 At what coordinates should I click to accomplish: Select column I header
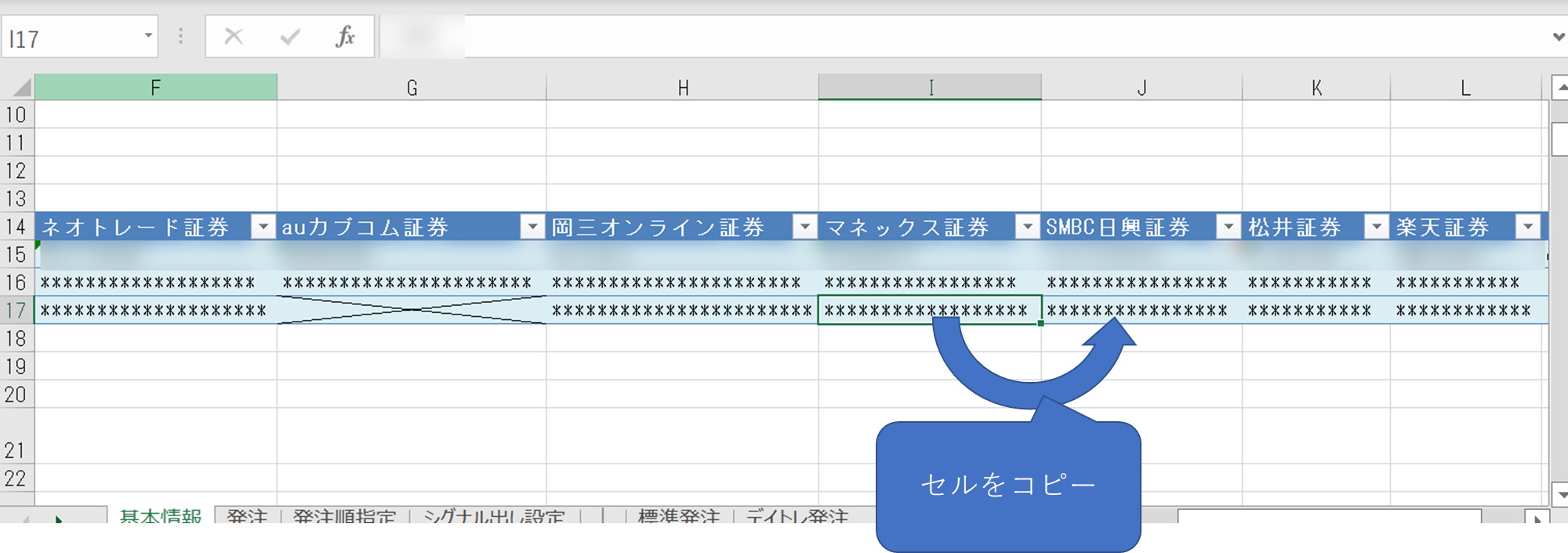[x=930, y=87]
